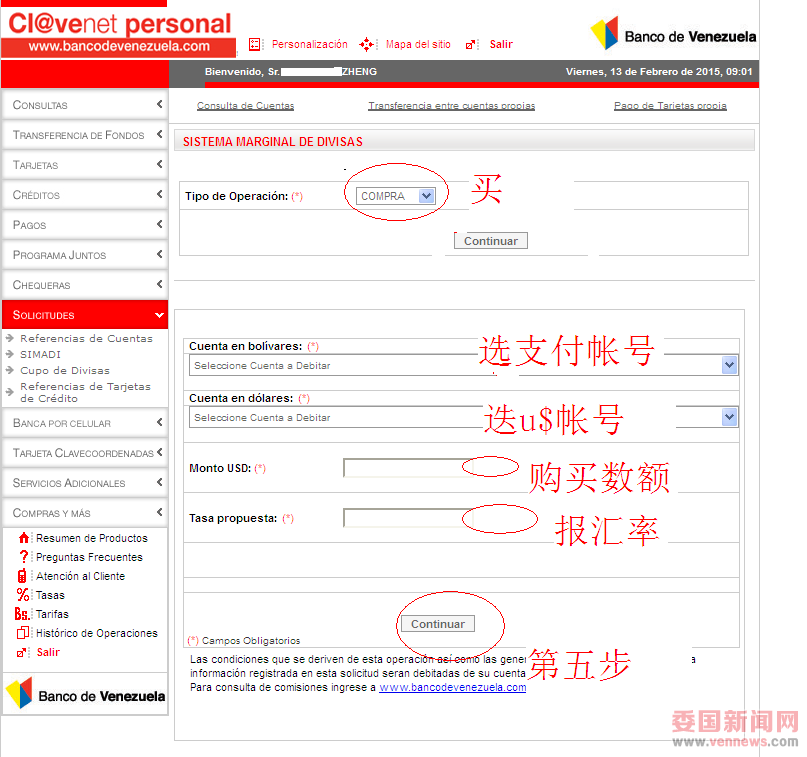This screenshot has height=757, width=807.
Task: Click the Banco de Venezuela logo in header
Action: pos(673,34)
